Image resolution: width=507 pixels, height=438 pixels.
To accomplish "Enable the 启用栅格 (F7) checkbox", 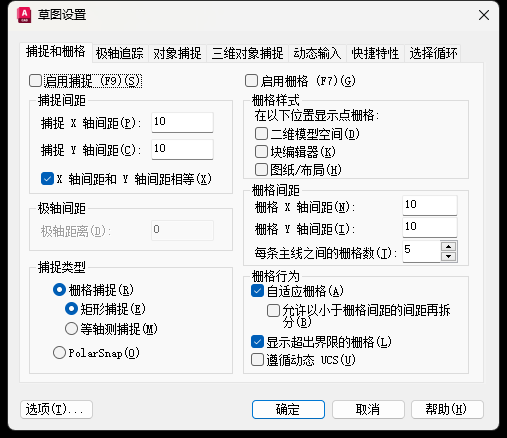I will (251, 81).
